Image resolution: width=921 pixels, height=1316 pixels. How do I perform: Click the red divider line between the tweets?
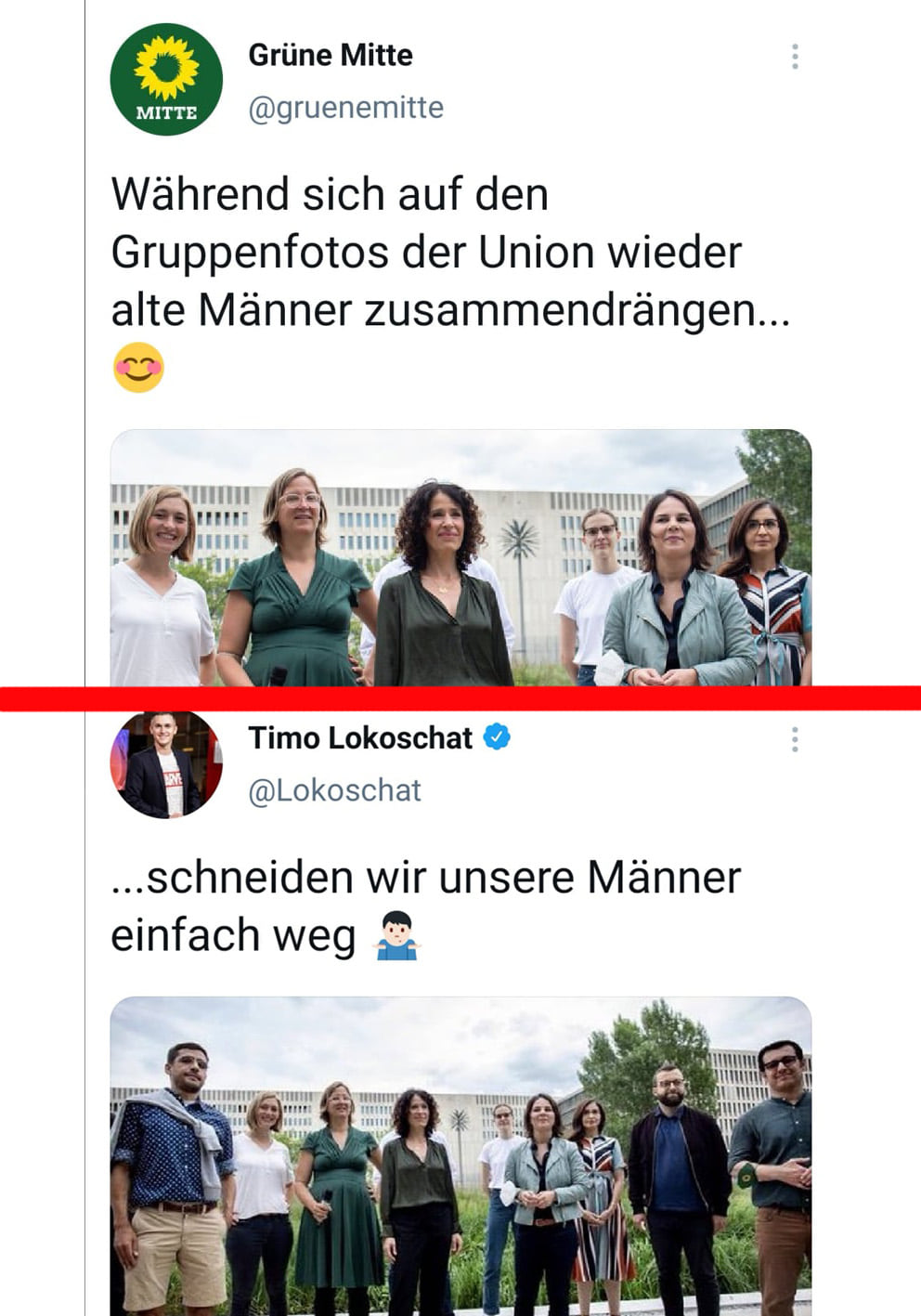(x=460, y=697)
